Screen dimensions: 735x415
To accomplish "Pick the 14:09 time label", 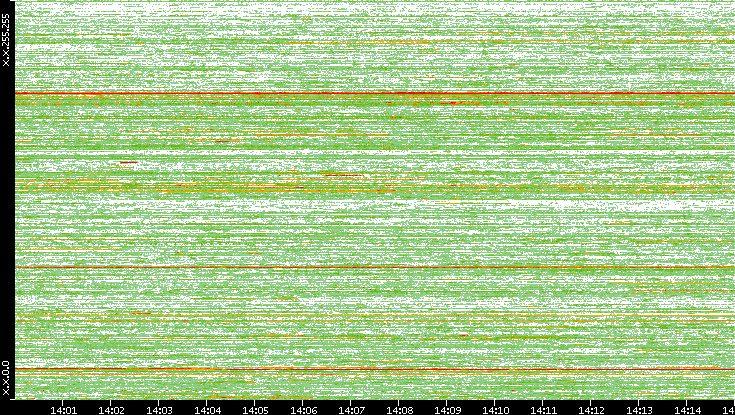I will pyautogui.click(x=447, y=410).
